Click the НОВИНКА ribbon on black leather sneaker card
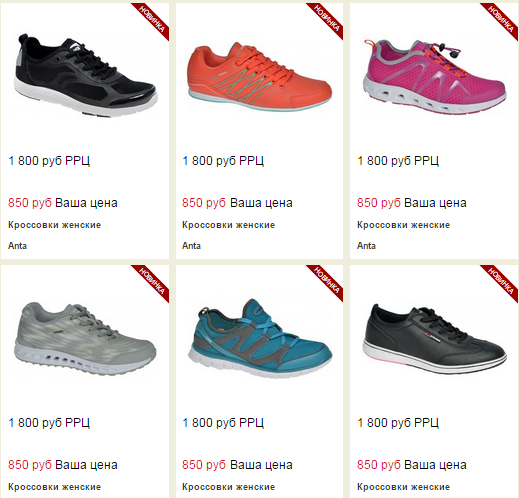The height and width of the screenshot is (498, 519). tap(501, 282)
